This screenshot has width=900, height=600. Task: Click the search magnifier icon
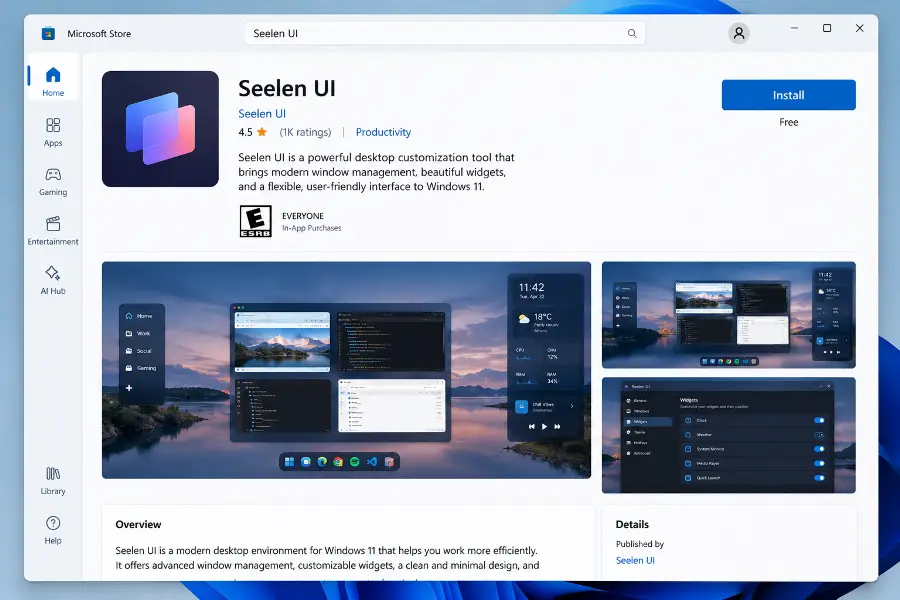click(632, 33)
